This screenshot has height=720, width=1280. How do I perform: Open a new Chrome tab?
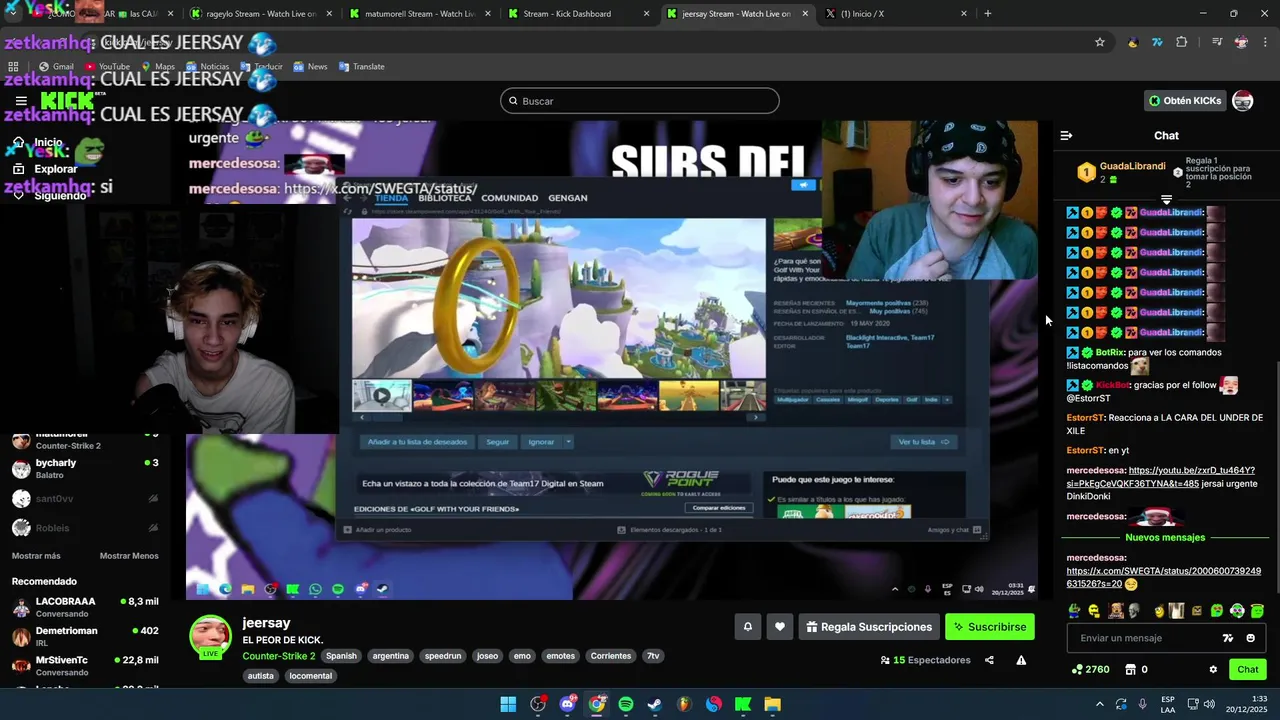(988, 14)
